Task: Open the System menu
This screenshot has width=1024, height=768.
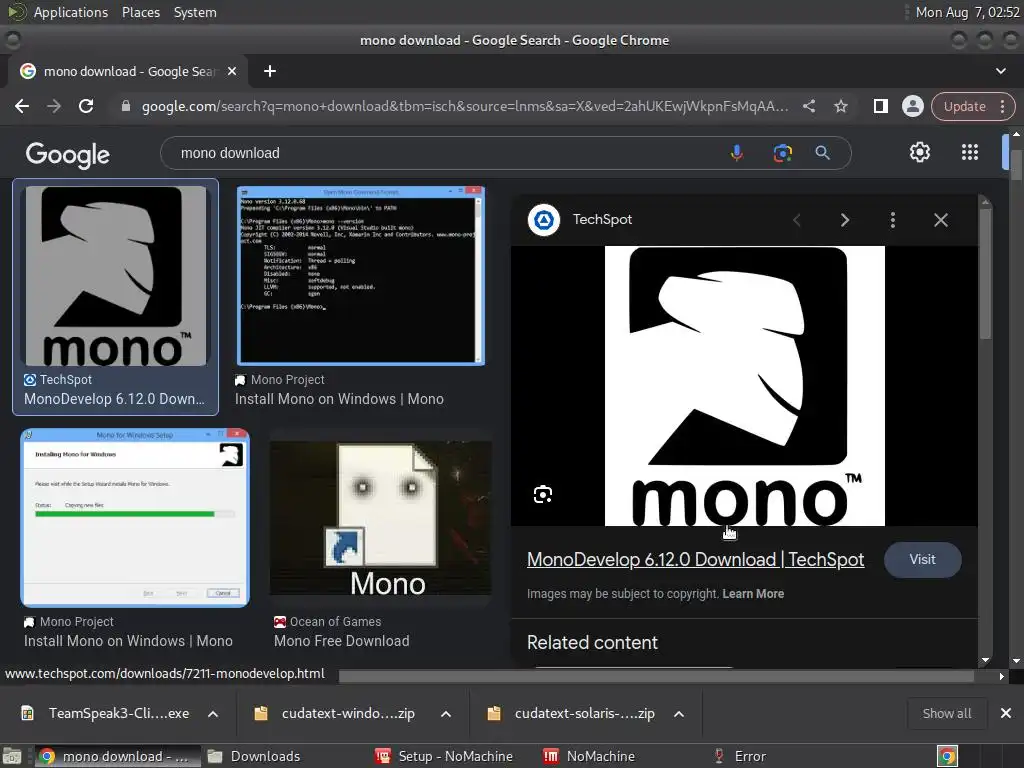Action: click(195, 12)
